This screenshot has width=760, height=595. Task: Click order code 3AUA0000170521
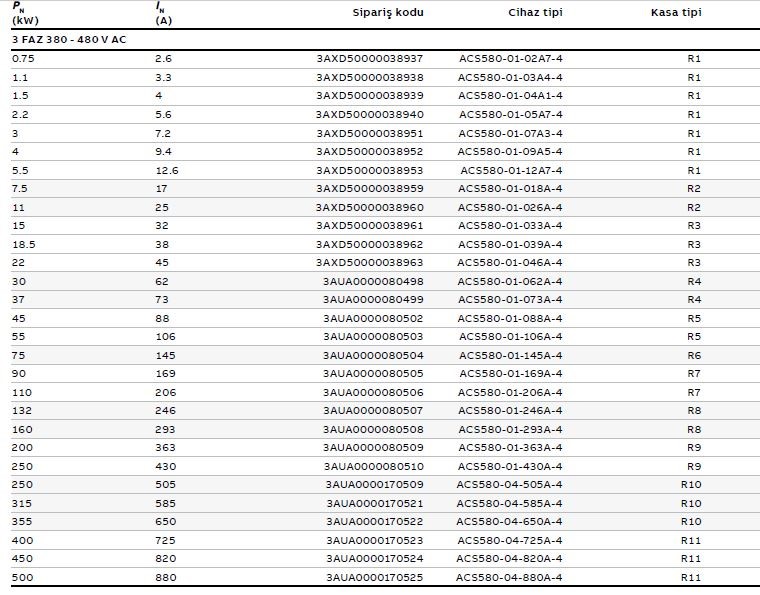point(375,504)
